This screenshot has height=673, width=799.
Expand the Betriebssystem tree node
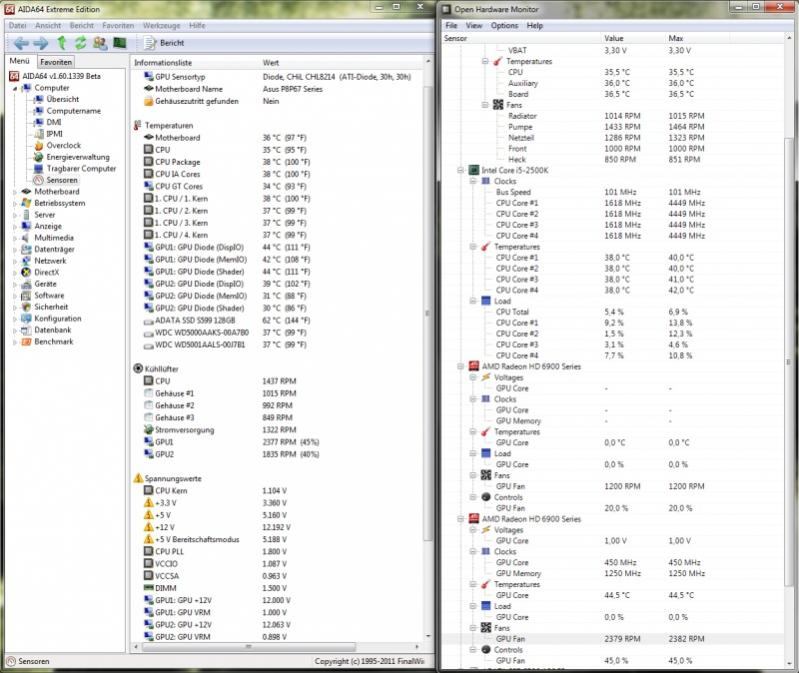[x=15, y=203]
